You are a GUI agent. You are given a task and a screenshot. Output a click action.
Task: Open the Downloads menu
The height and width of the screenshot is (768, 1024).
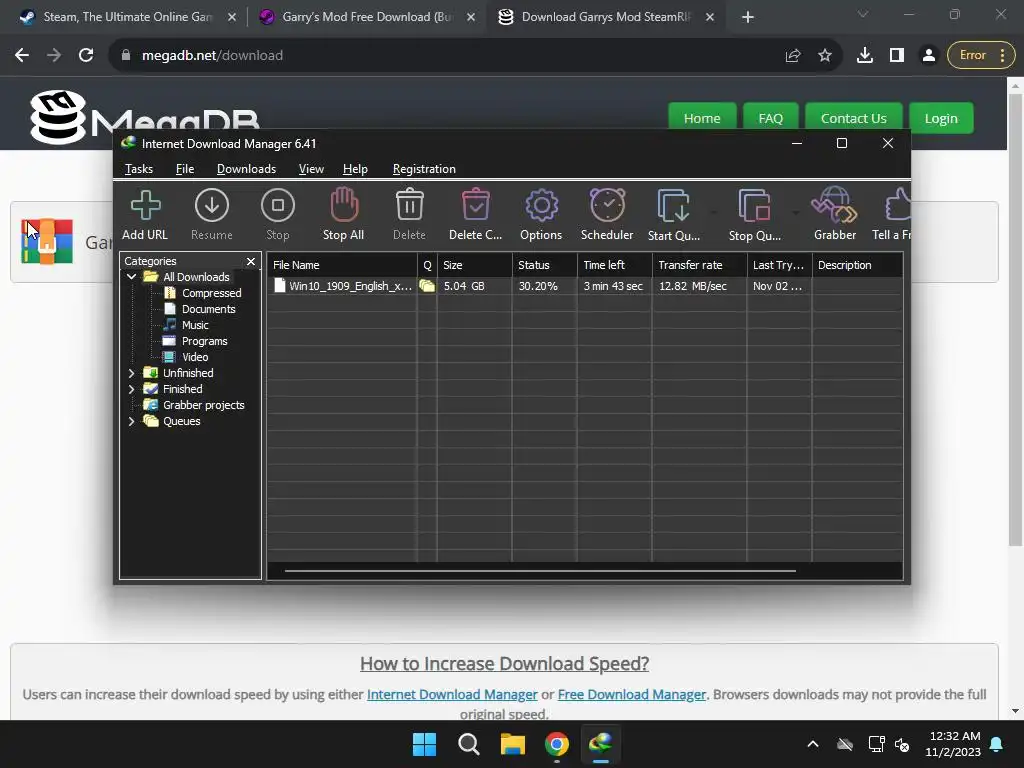(246, 169)
